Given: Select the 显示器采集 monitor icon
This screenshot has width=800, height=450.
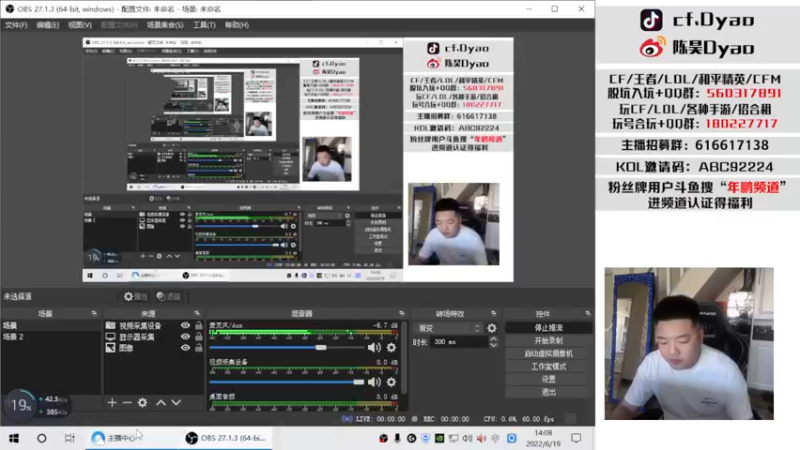Looking at the screenshot, I should coord(110,337).
